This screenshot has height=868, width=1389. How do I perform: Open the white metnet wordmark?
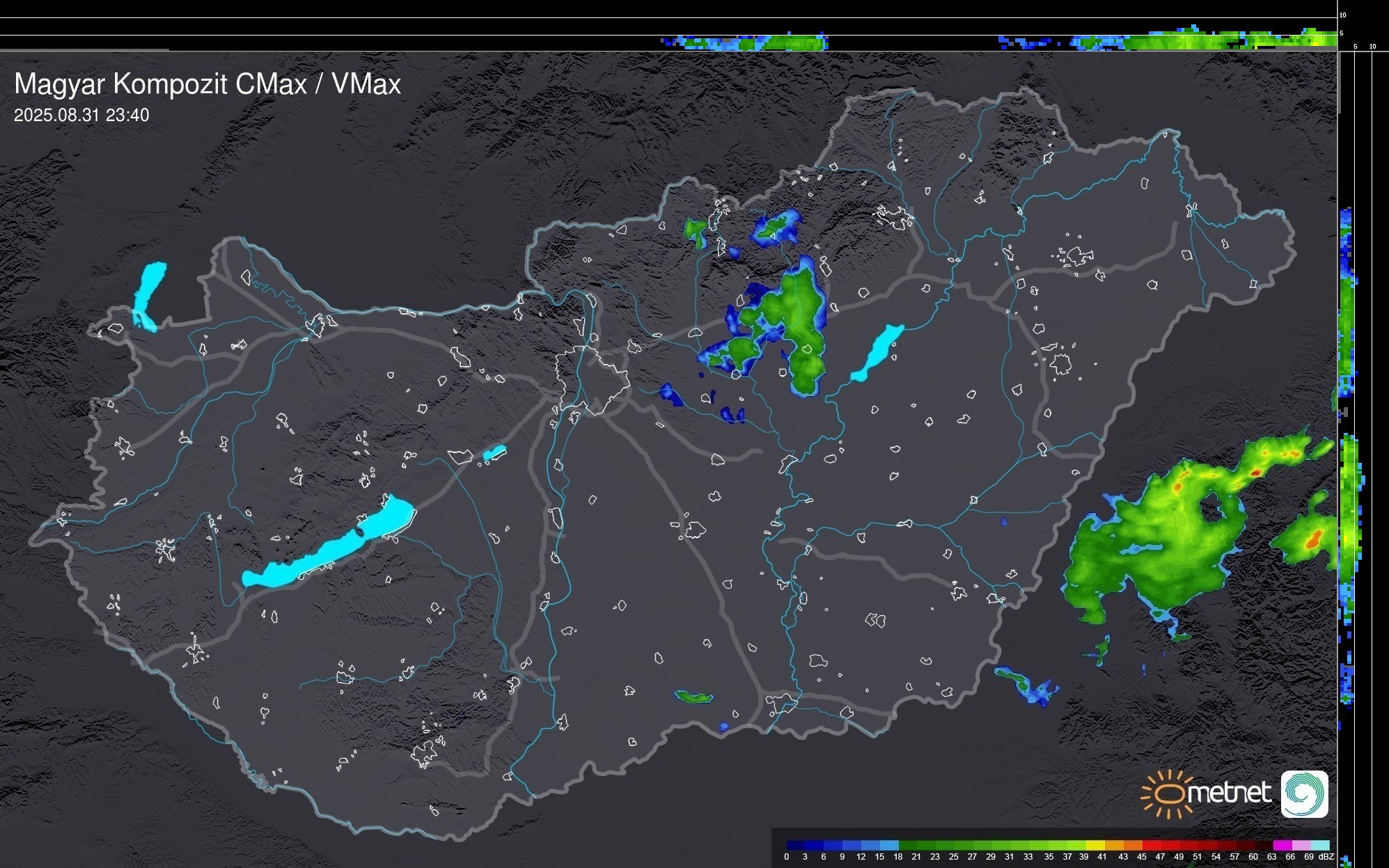click(x=1229, y=793)
